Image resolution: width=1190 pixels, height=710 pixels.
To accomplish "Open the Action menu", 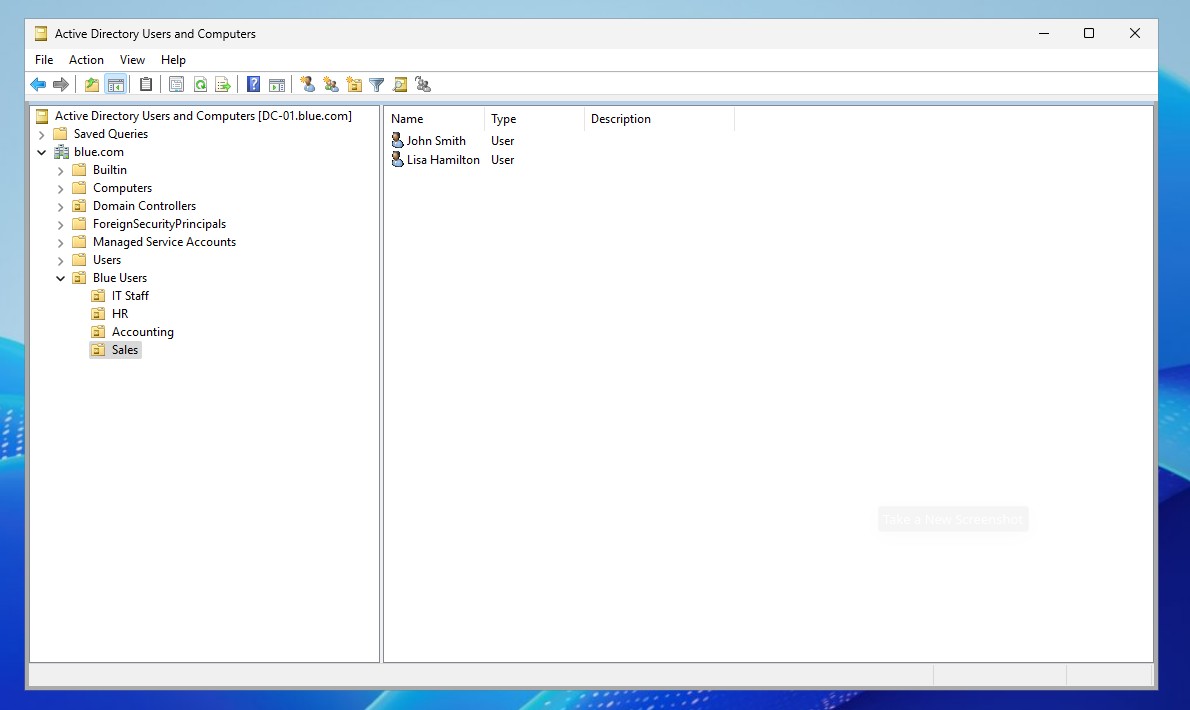I will (86, 60).
